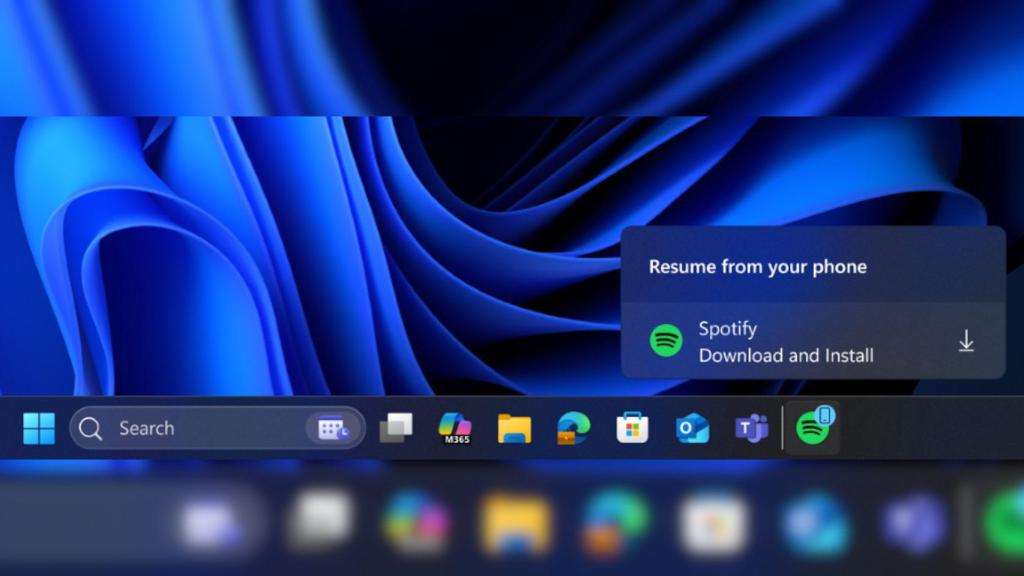This screenshot has height=576, width=1024.
Task: Open the calendar highlight icon in search box
Action: [x=333, y=429]
